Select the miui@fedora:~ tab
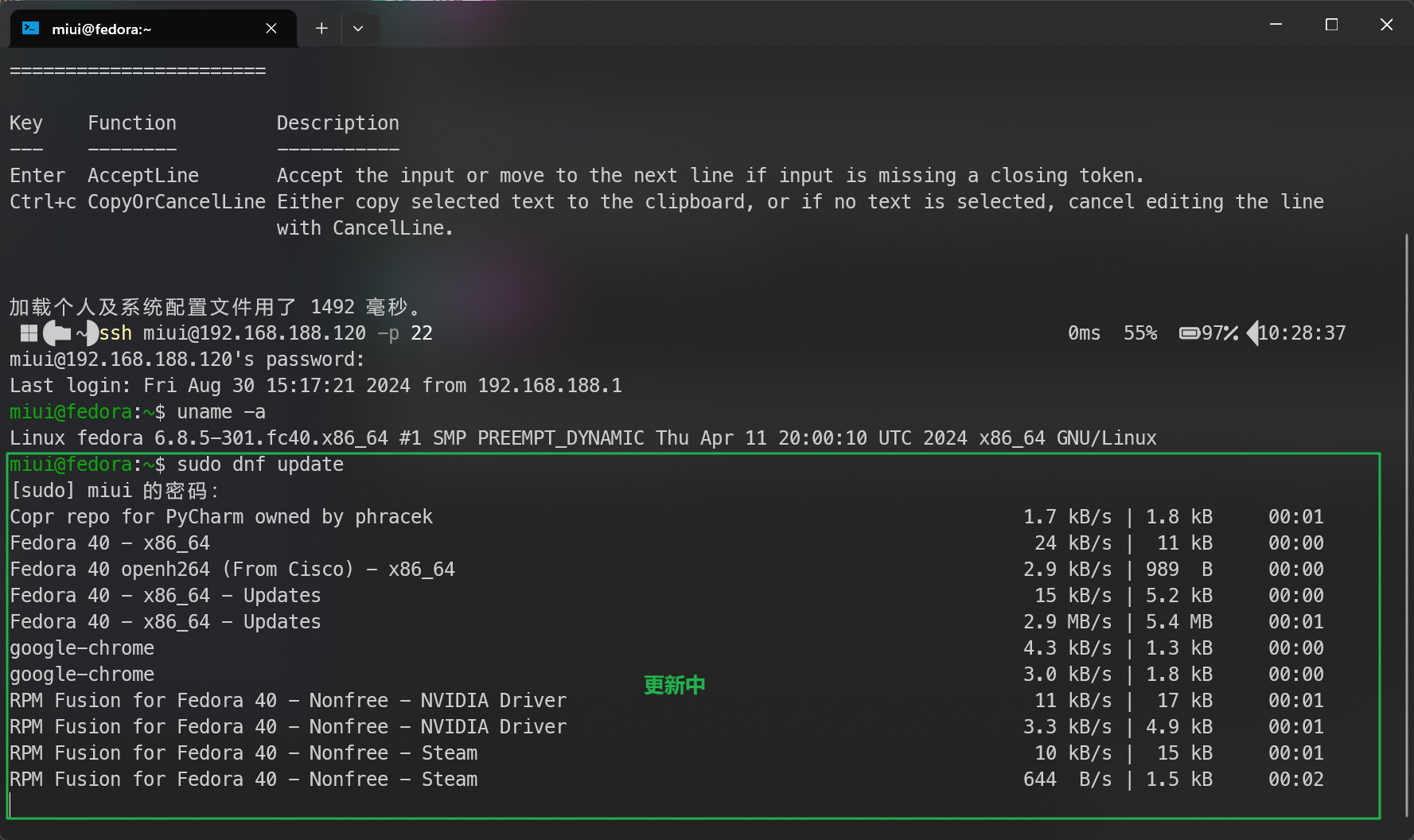The width and height of the screenshot is (1414, 840). click(x=143, y=29)
